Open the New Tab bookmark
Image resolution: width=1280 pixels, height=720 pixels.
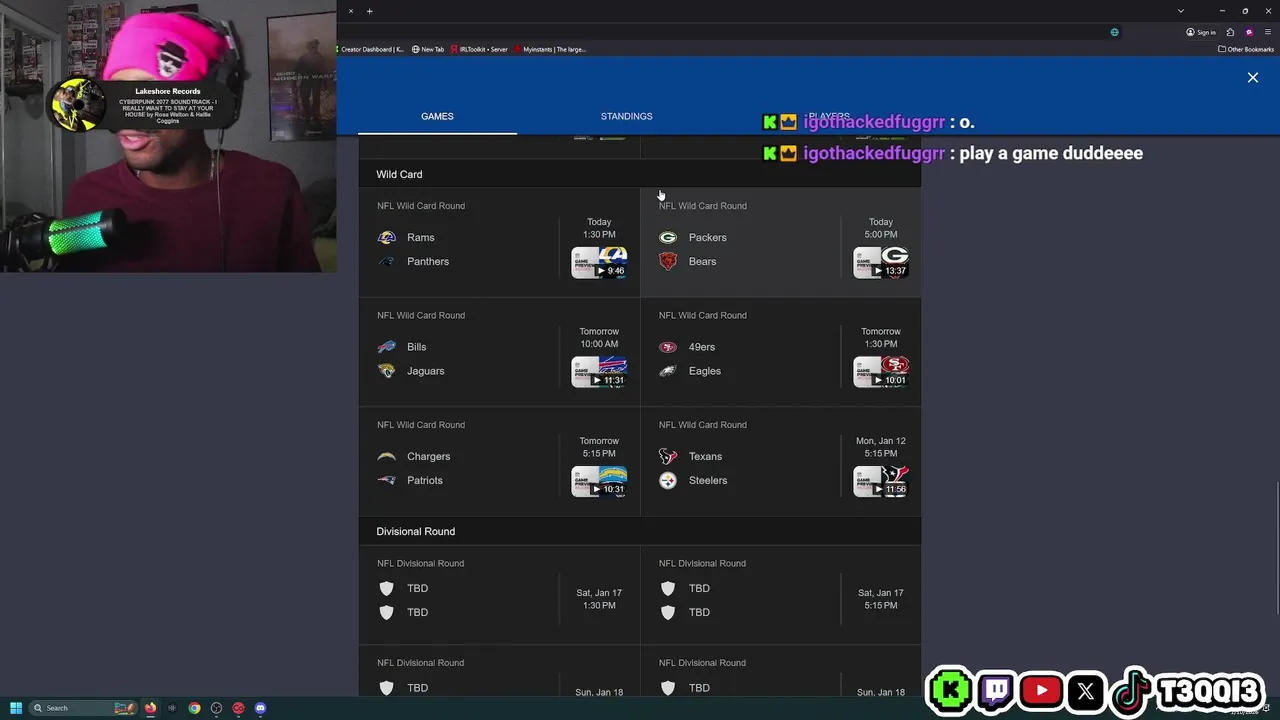(428, 49)
